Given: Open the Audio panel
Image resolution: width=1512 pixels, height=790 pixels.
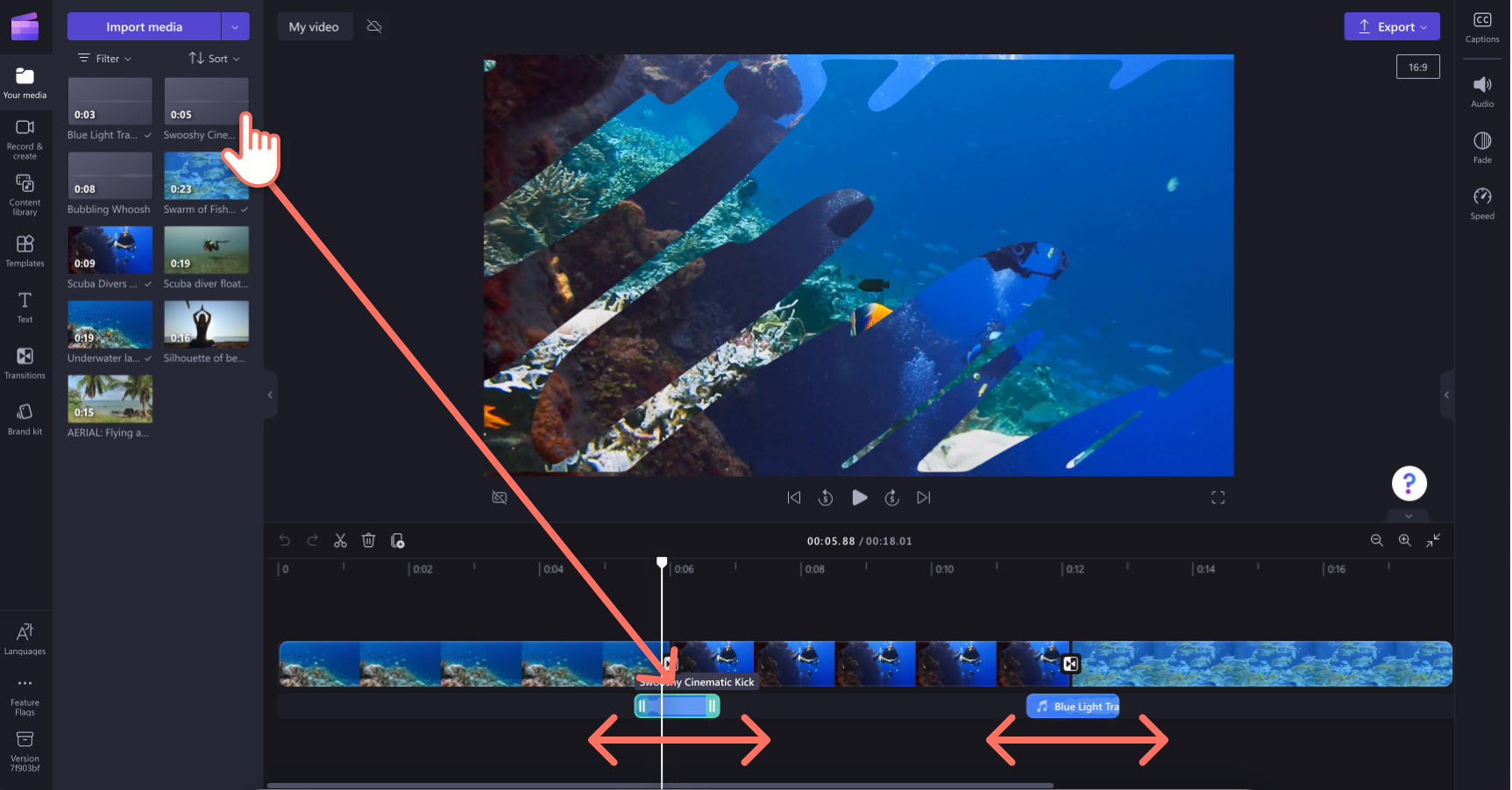Looking at the screenshot, I should click(1482, 91).
